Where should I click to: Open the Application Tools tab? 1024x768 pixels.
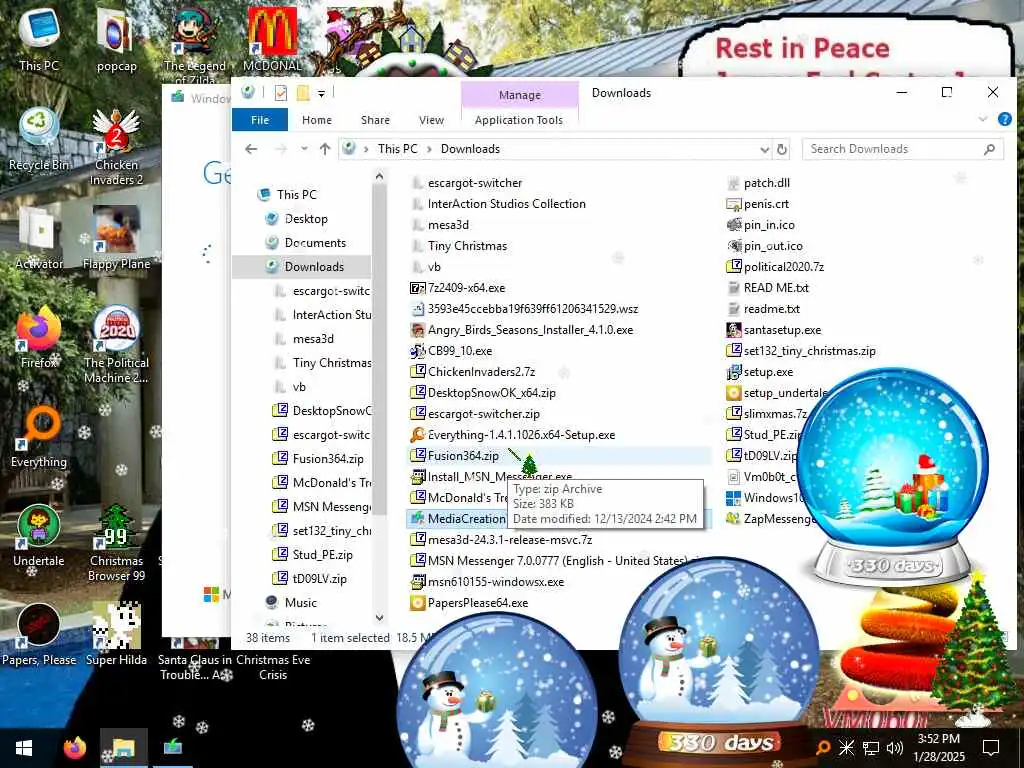pos(519,120)
